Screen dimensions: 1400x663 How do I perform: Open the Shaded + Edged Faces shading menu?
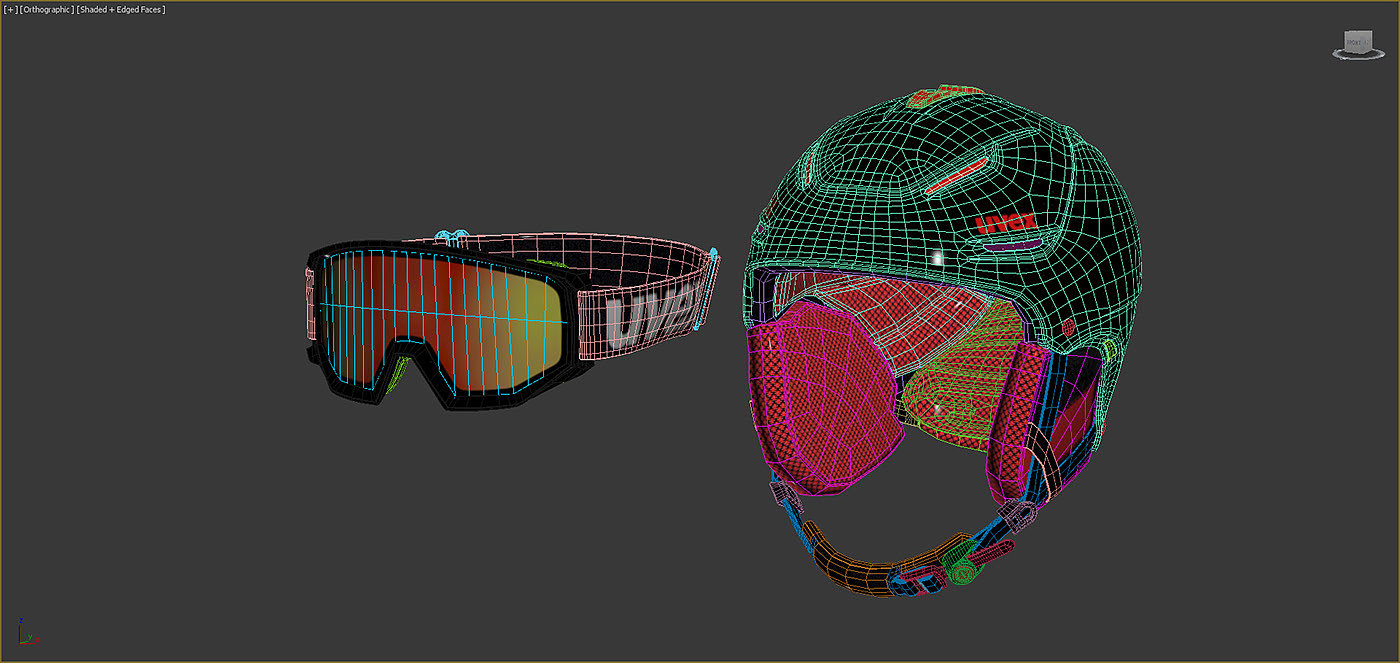[x=121, y=9]
